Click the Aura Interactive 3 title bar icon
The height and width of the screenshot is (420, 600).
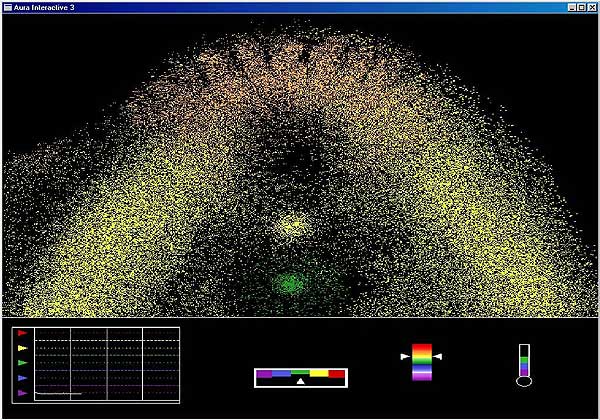pyautogui.click(x=6, y=7)
